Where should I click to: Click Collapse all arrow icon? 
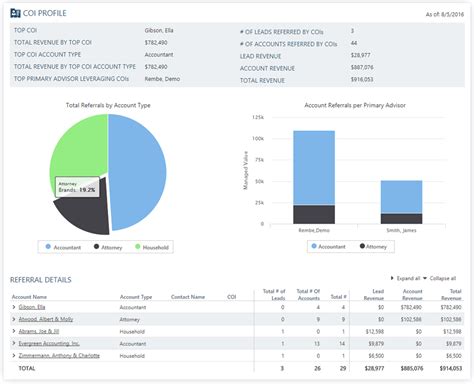coord(425,278)
